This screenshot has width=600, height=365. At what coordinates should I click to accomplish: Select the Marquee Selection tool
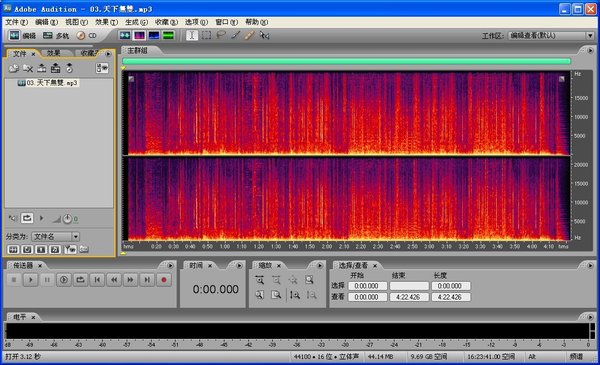click(x=206, y=36)
